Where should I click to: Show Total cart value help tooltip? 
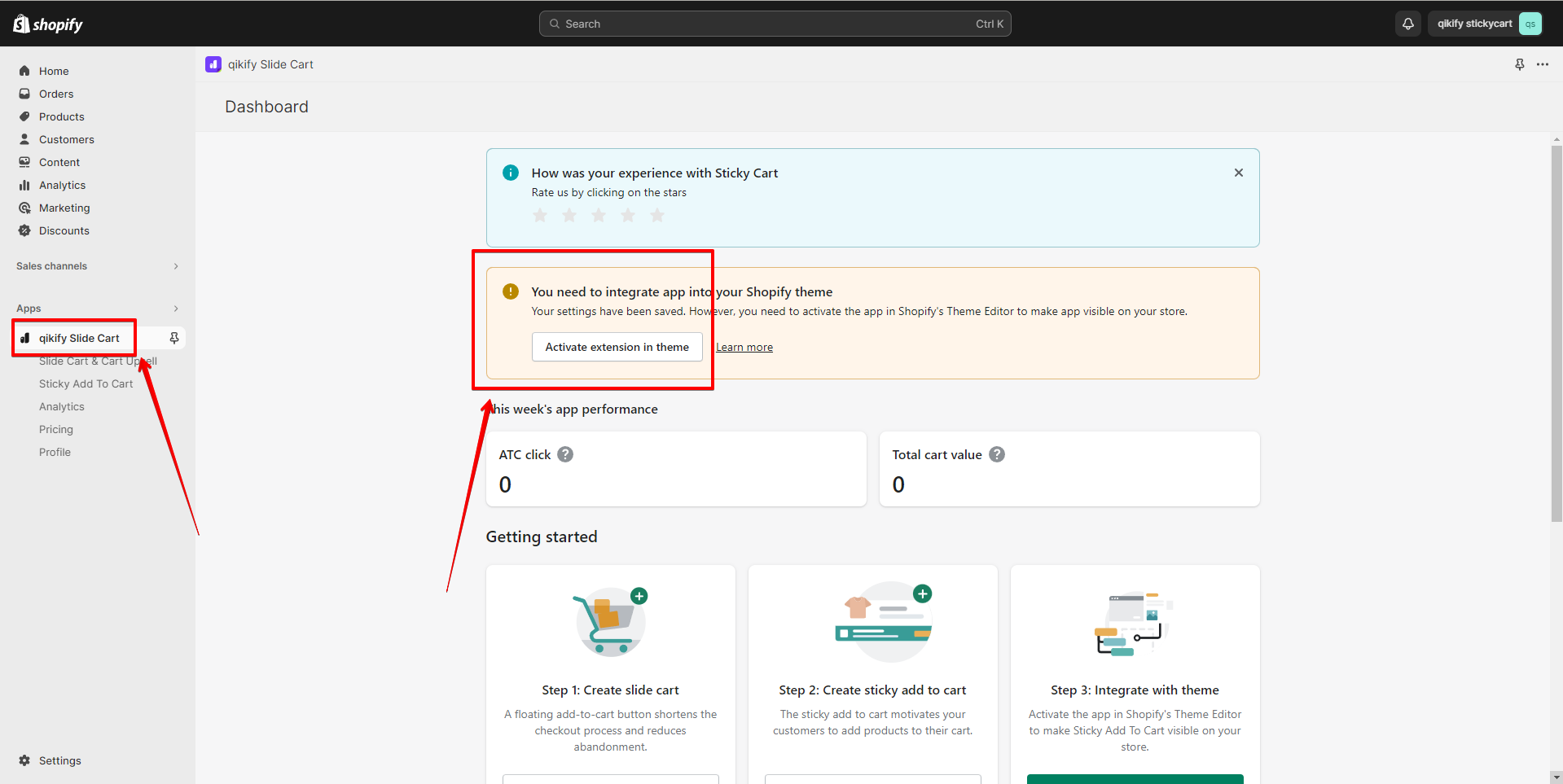997,454
